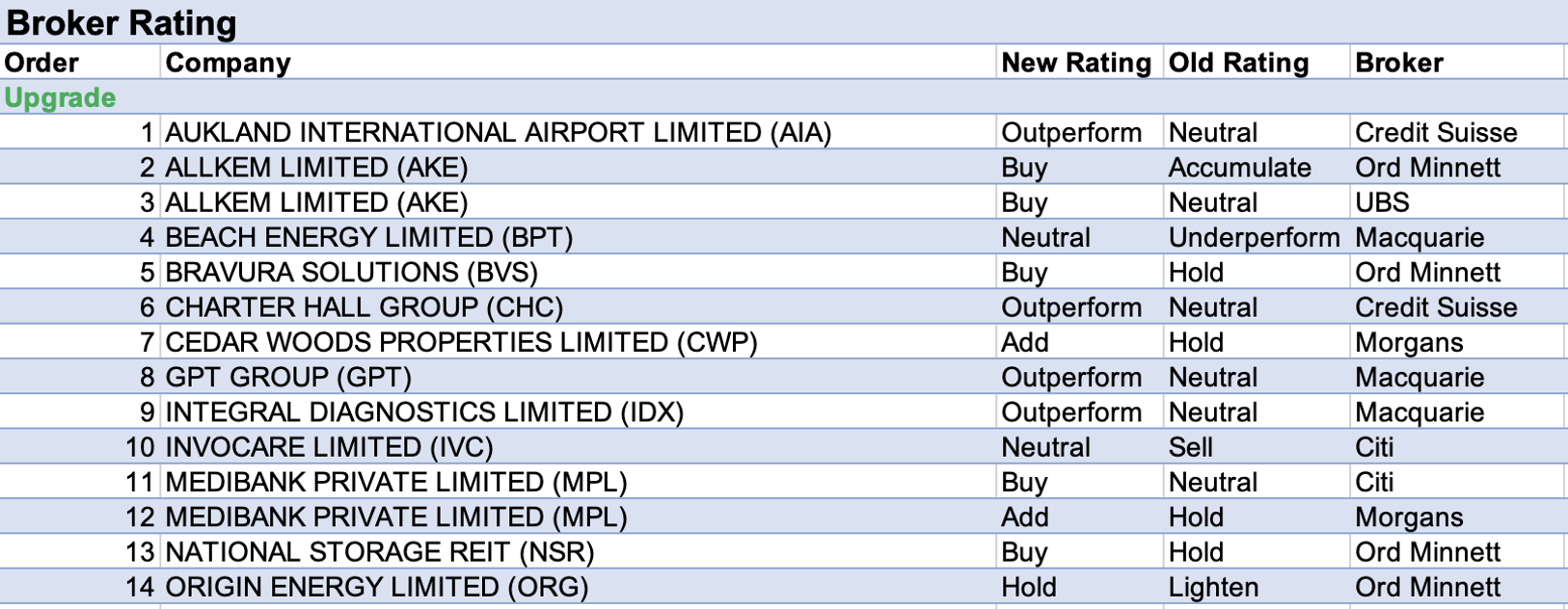Click the Broker Rating title cell
The image size is (1568, 609).
pyautogui.click(x=122, y=23)
